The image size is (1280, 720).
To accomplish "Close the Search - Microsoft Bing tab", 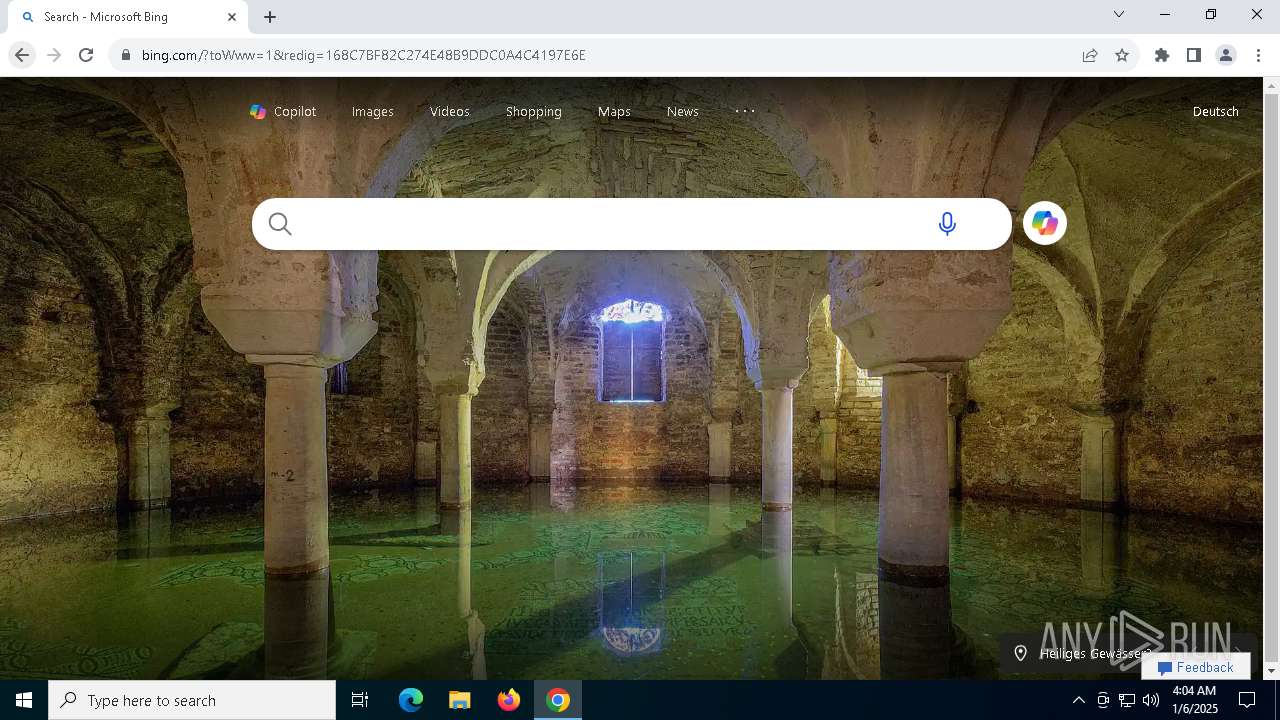I will (232, 17).
